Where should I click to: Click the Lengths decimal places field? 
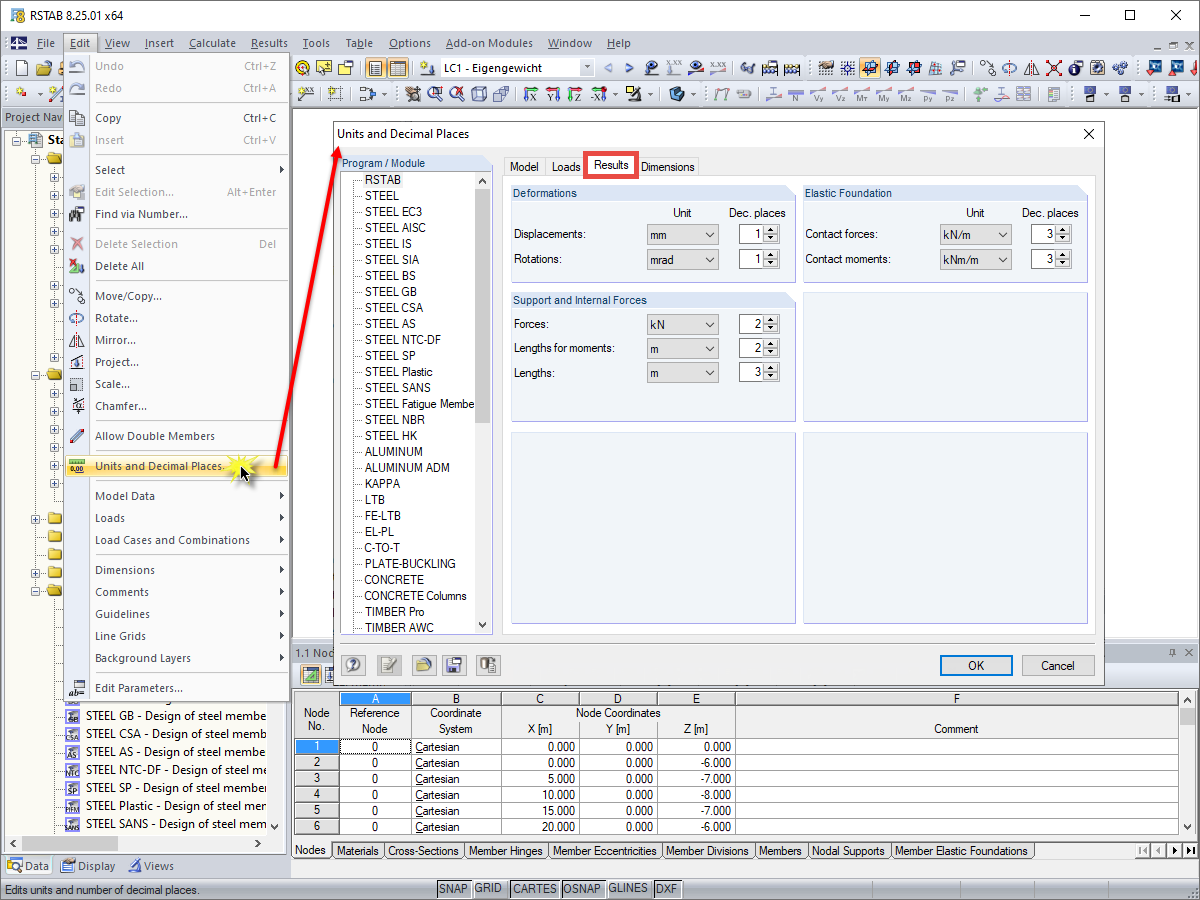(752, 372)
